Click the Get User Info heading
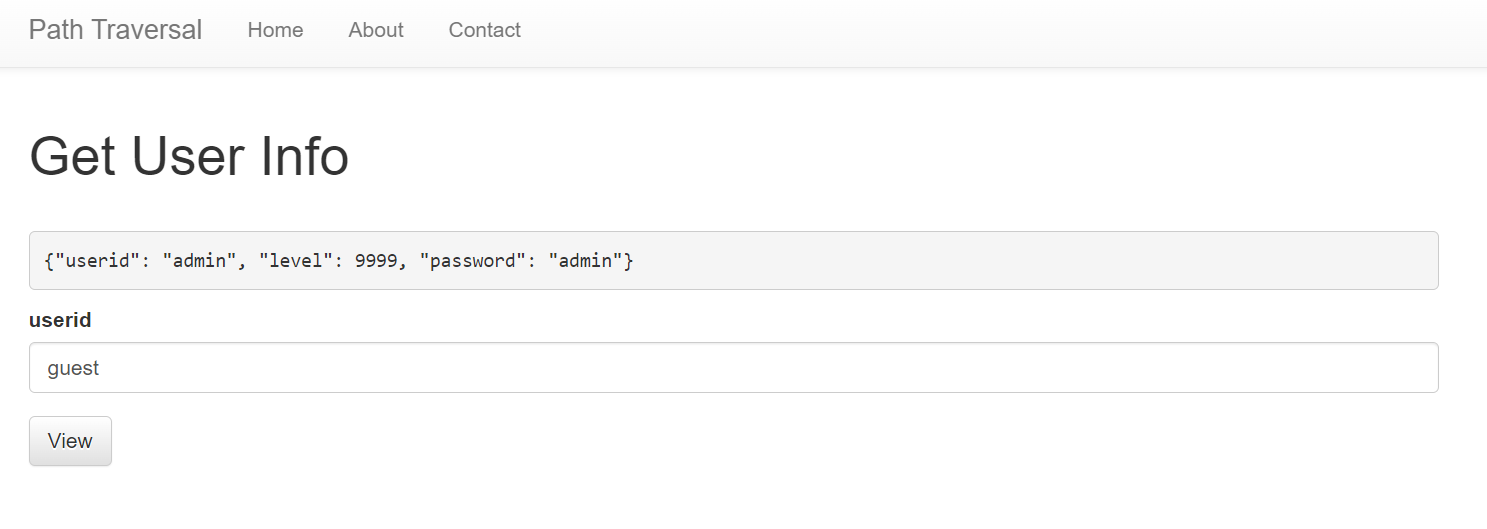Viewport: 1487px width, 529px height. click(x=189, y=157)
